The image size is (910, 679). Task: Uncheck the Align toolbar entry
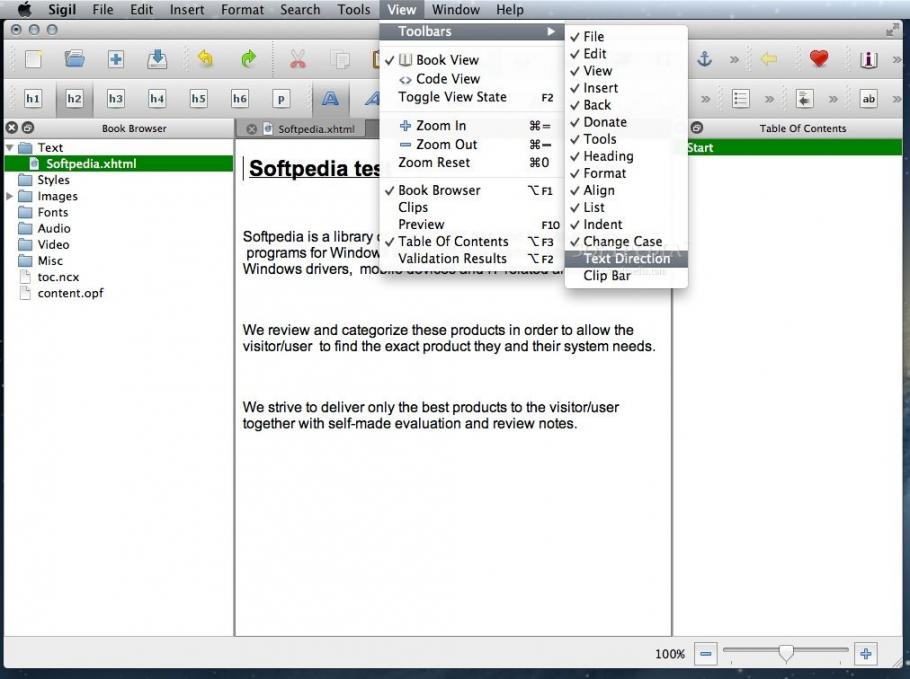coord(626,190)
